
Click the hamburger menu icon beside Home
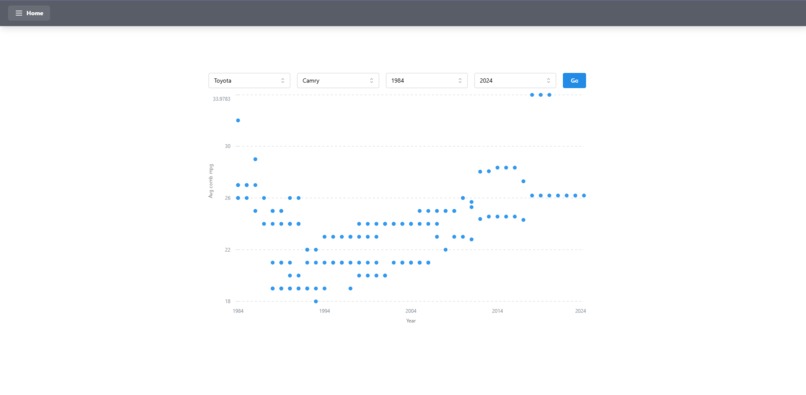[19, 13]
